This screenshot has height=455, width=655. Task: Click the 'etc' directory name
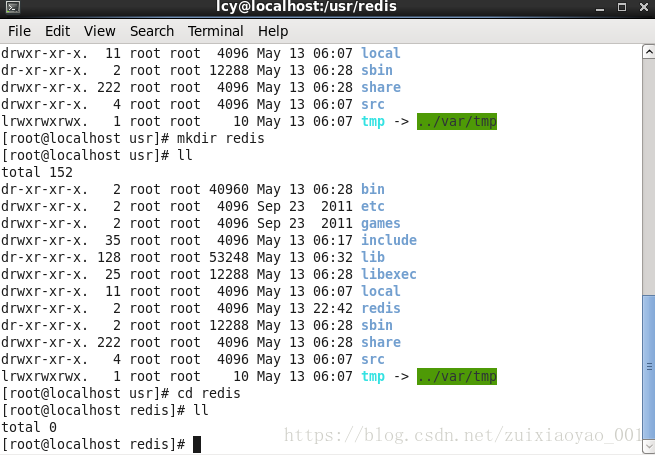[x=373, y=206]
